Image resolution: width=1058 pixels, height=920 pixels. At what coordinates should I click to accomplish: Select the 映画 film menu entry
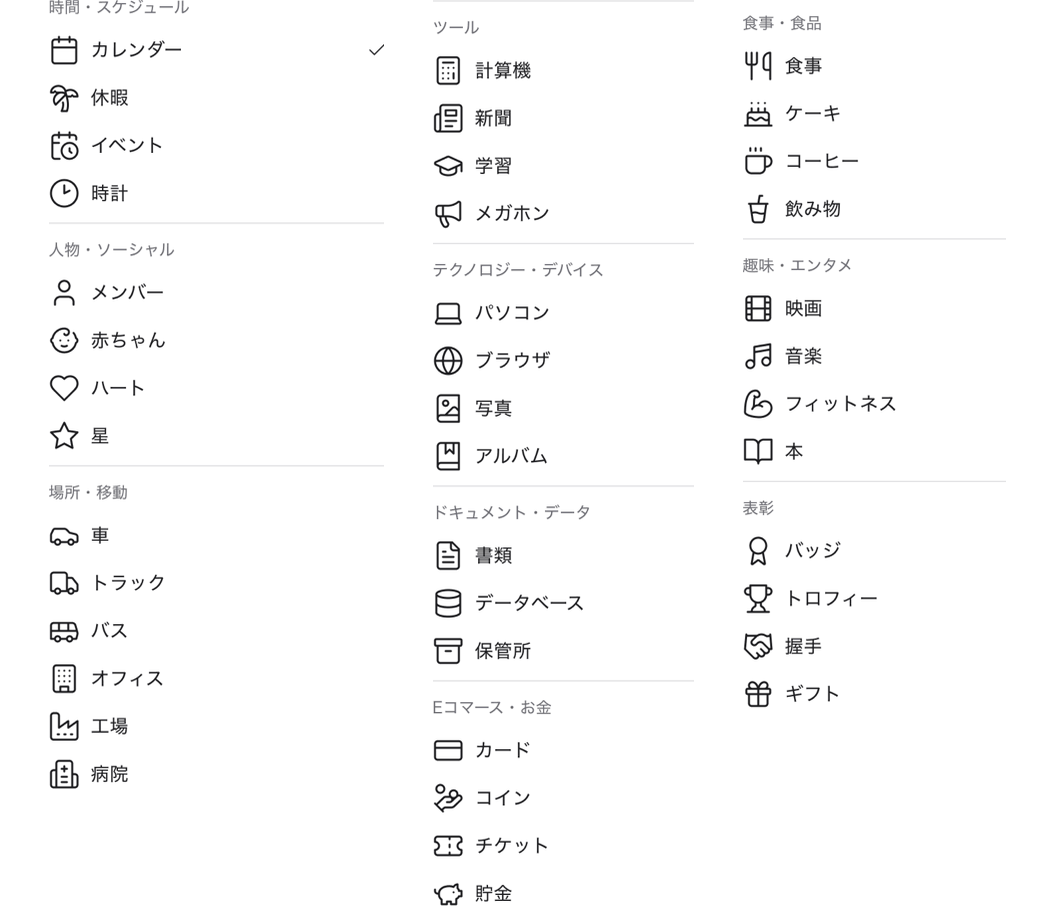[874, 308]
